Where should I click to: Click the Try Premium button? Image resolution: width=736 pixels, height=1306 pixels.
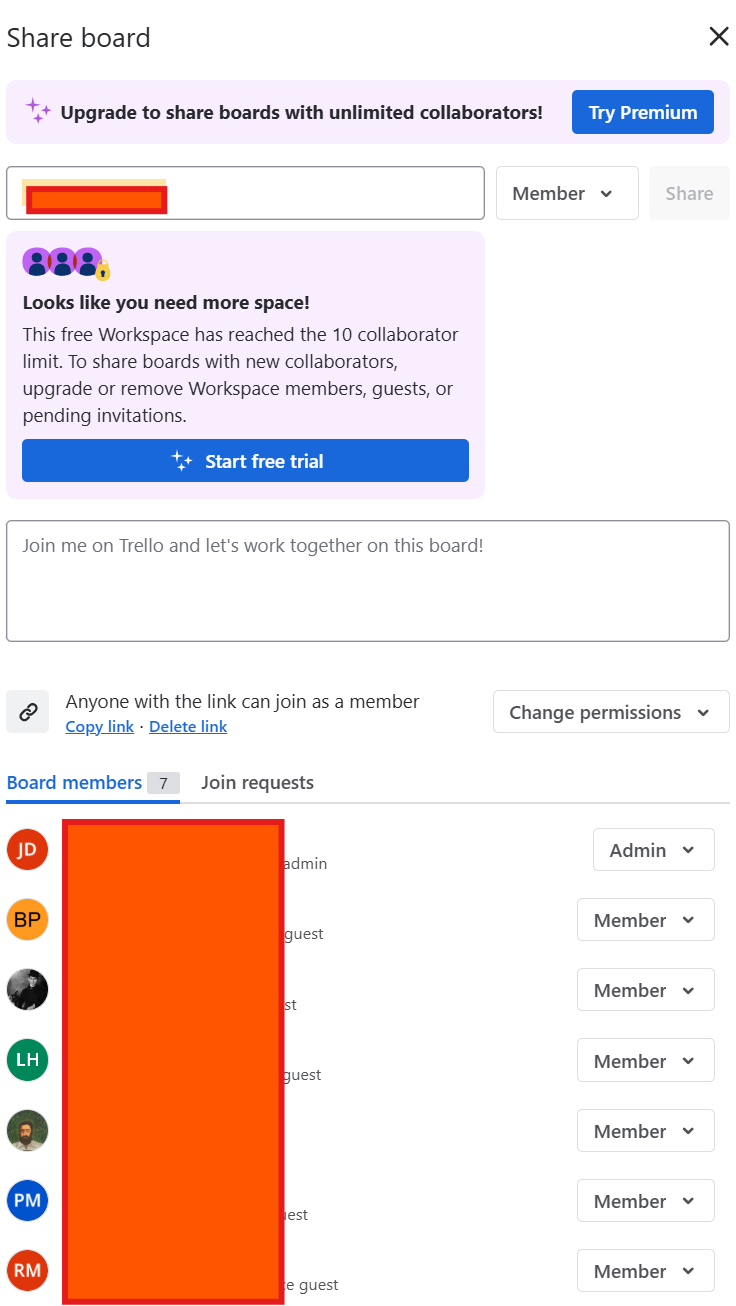click(x=642, y=111)
